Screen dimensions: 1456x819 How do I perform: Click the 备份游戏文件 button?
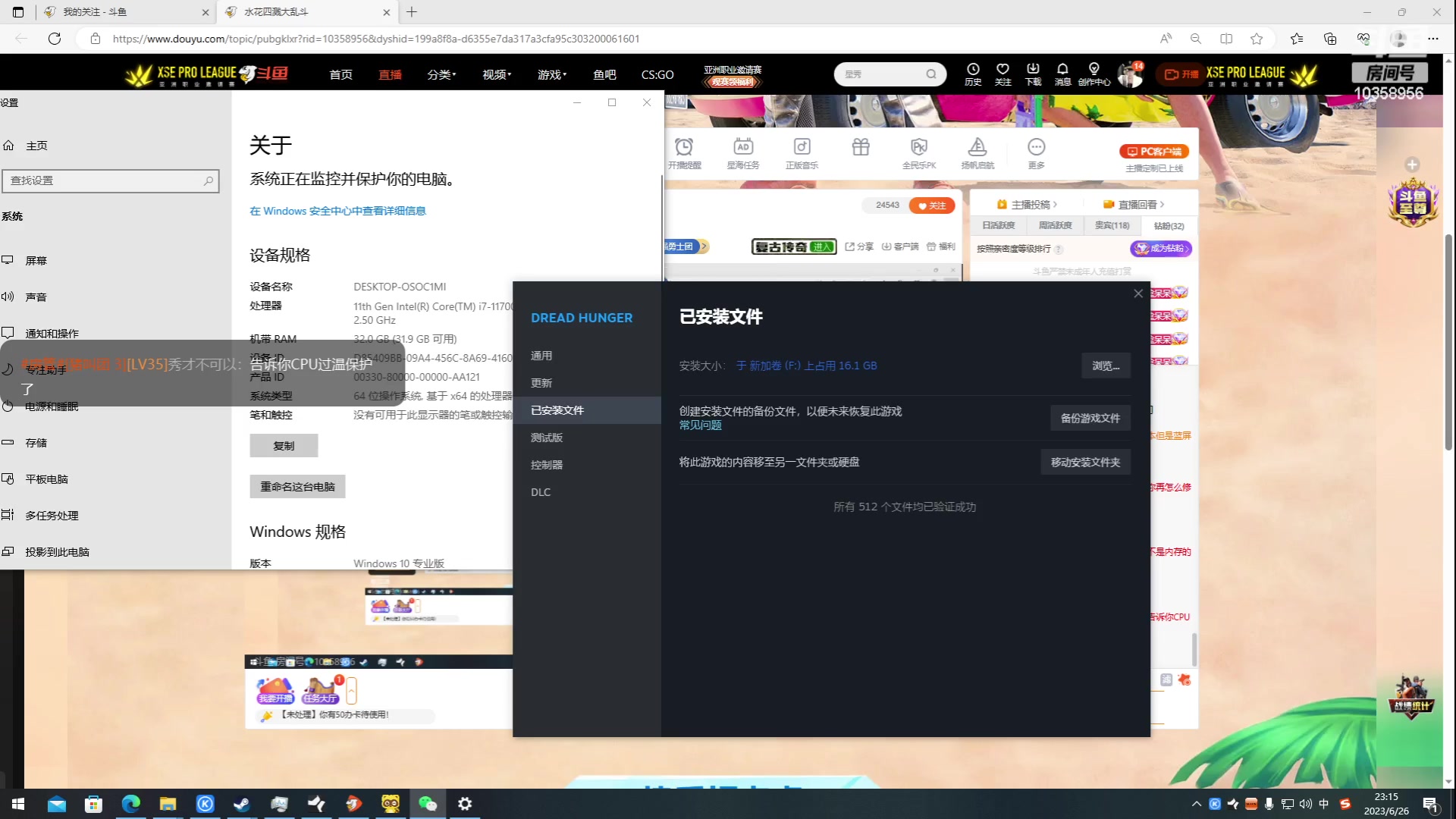tap(1090, 418)
